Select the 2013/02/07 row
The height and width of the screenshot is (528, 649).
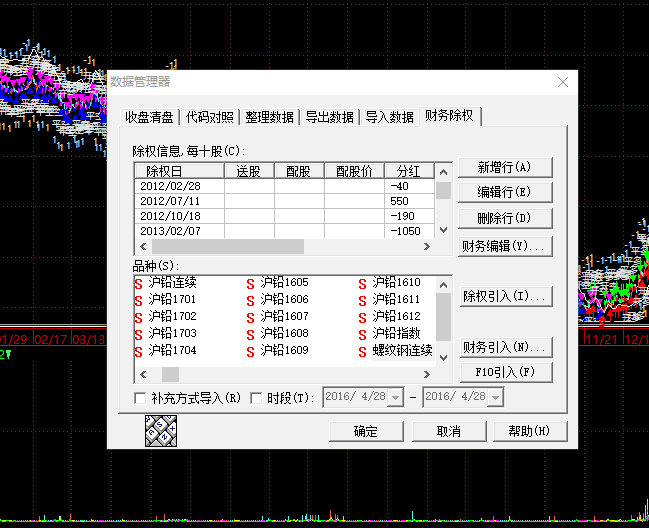(284, 230)
